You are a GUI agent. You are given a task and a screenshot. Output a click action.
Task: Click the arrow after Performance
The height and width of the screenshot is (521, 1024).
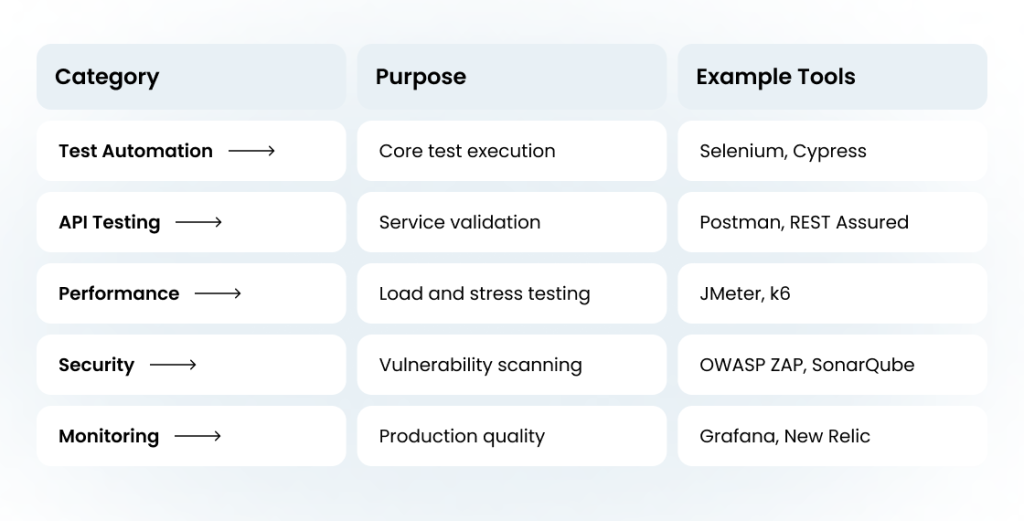pos(217,294)
